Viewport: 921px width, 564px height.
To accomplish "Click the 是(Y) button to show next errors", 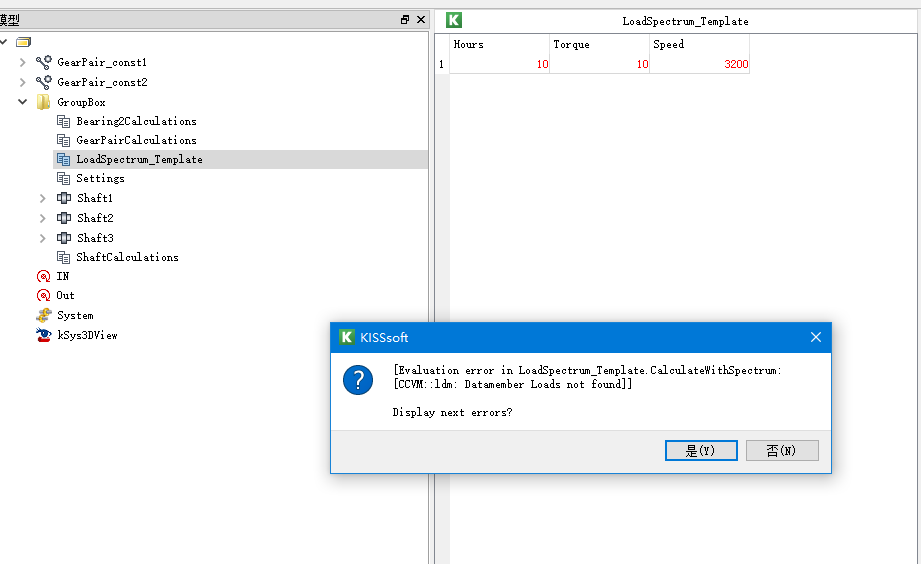I will (701, 451).
